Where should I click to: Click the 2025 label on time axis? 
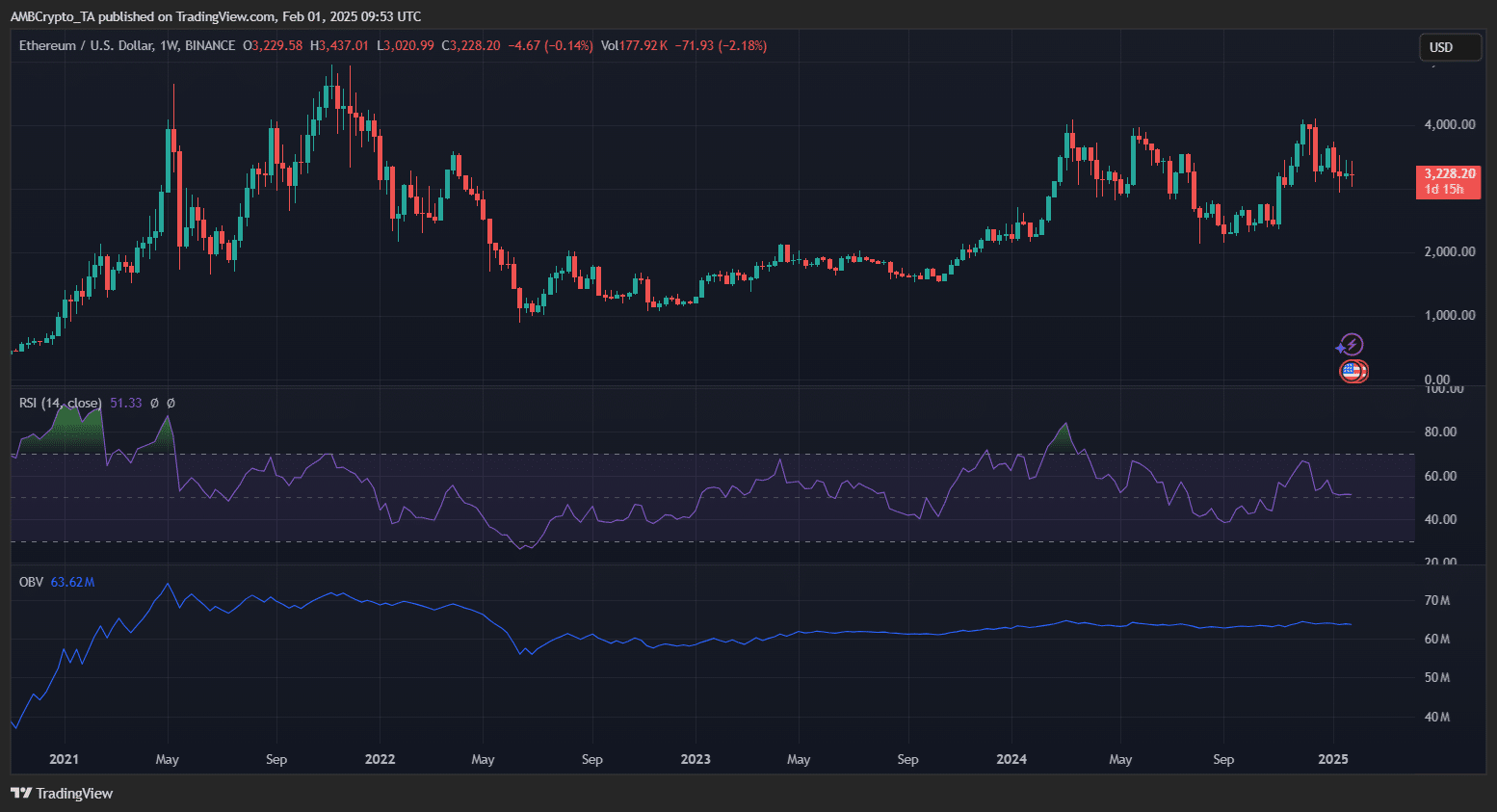(1332, 759)
